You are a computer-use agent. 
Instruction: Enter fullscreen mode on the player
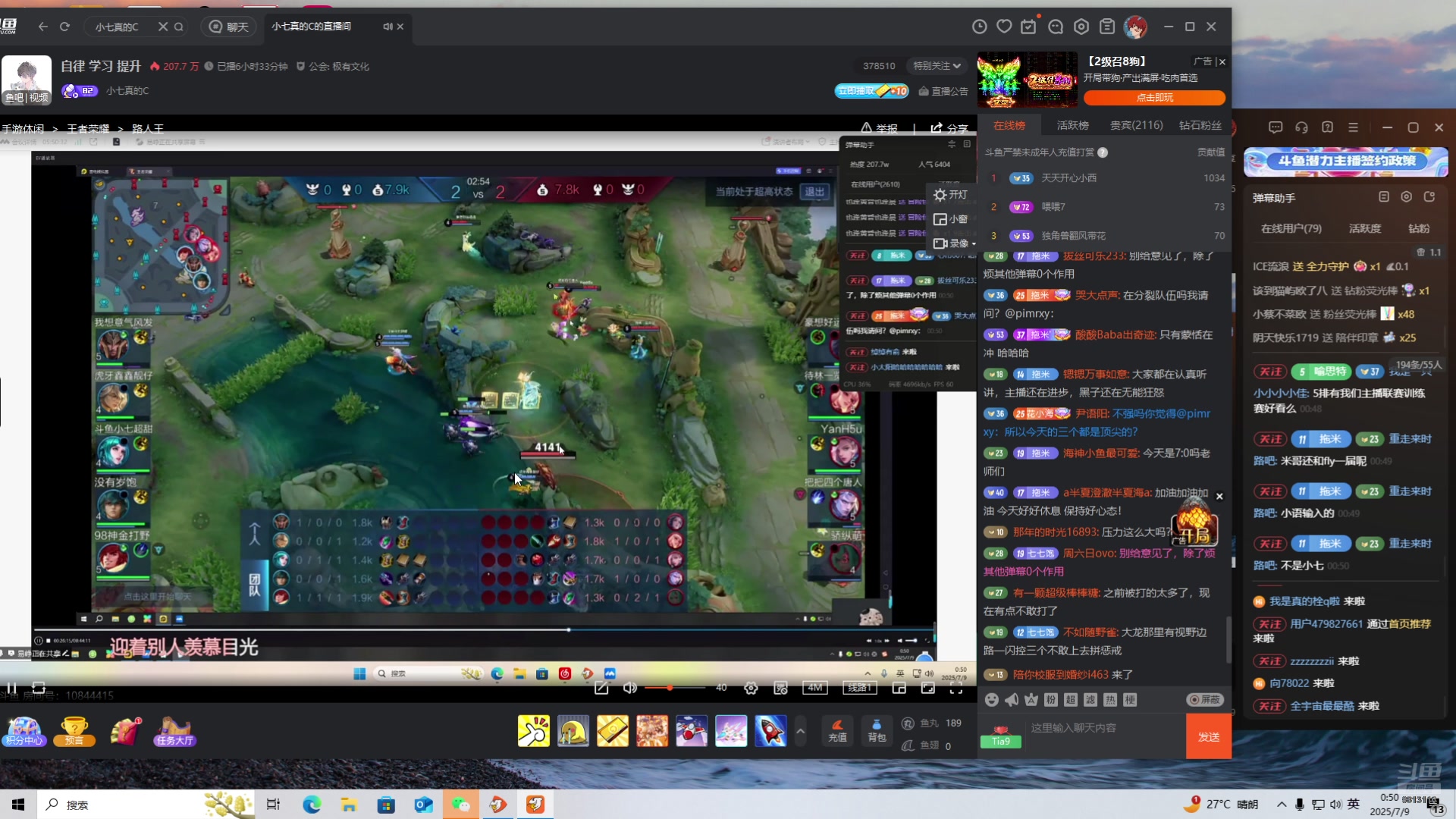coord(956,688)
